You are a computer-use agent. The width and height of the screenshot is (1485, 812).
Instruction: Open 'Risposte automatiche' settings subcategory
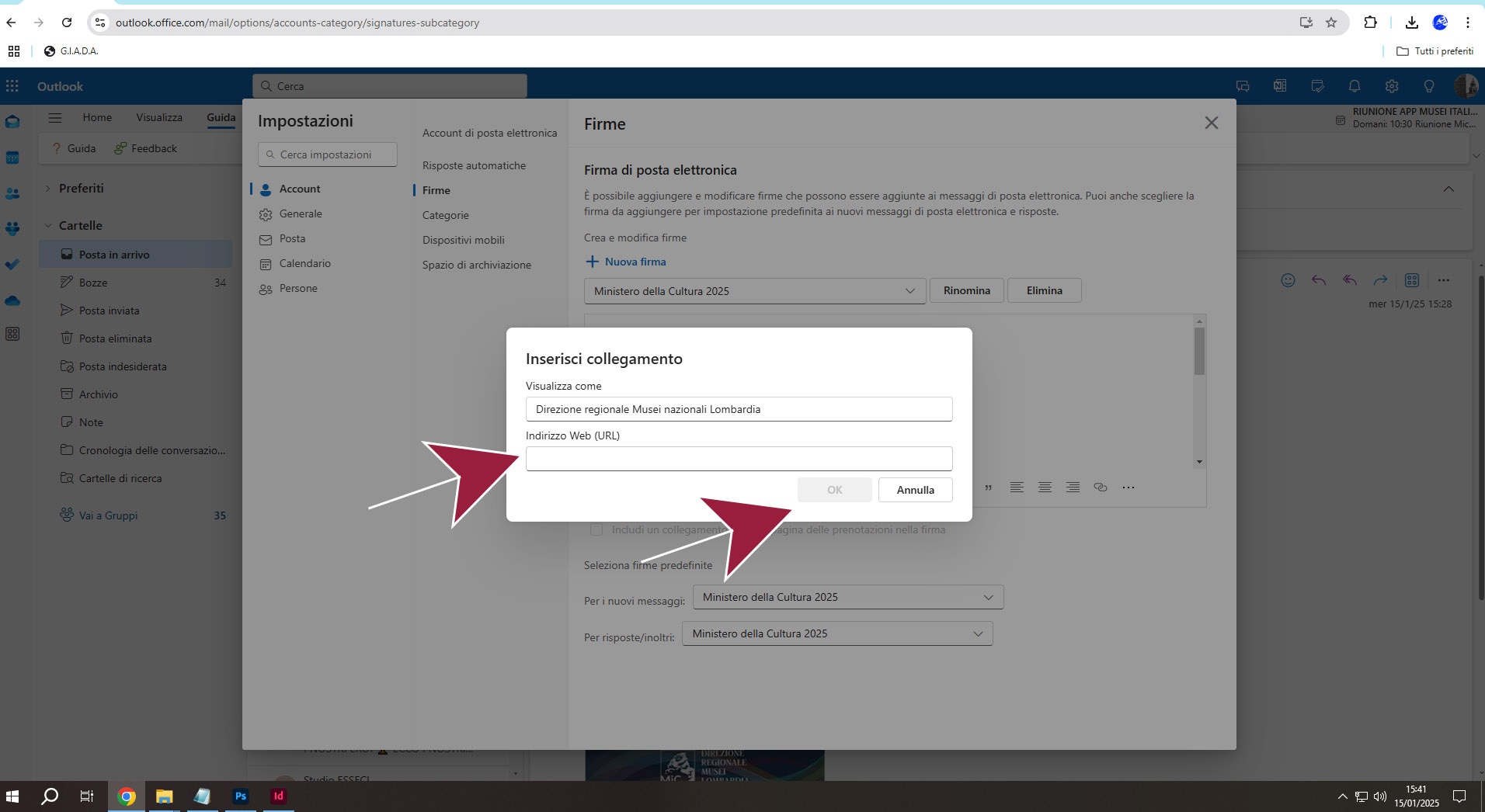click(x=474, y=165)
